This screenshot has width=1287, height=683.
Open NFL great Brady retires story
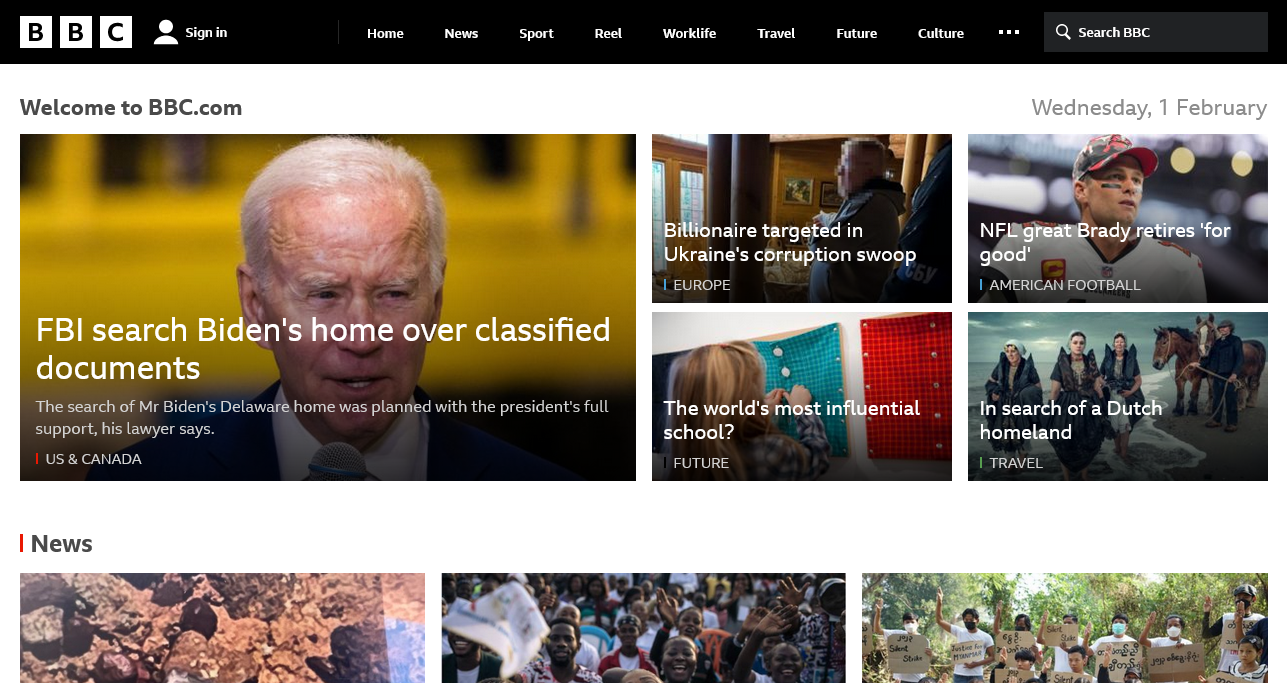[x=1105, y=242]
